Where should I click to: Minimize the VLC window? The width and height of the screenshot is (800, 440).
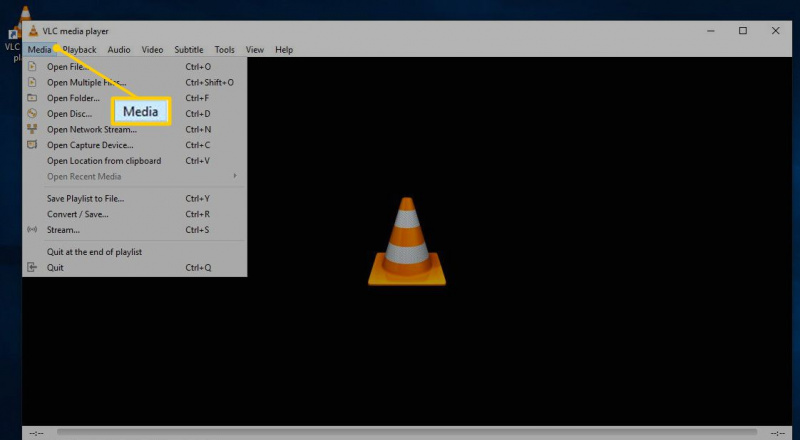coord(711,31)
